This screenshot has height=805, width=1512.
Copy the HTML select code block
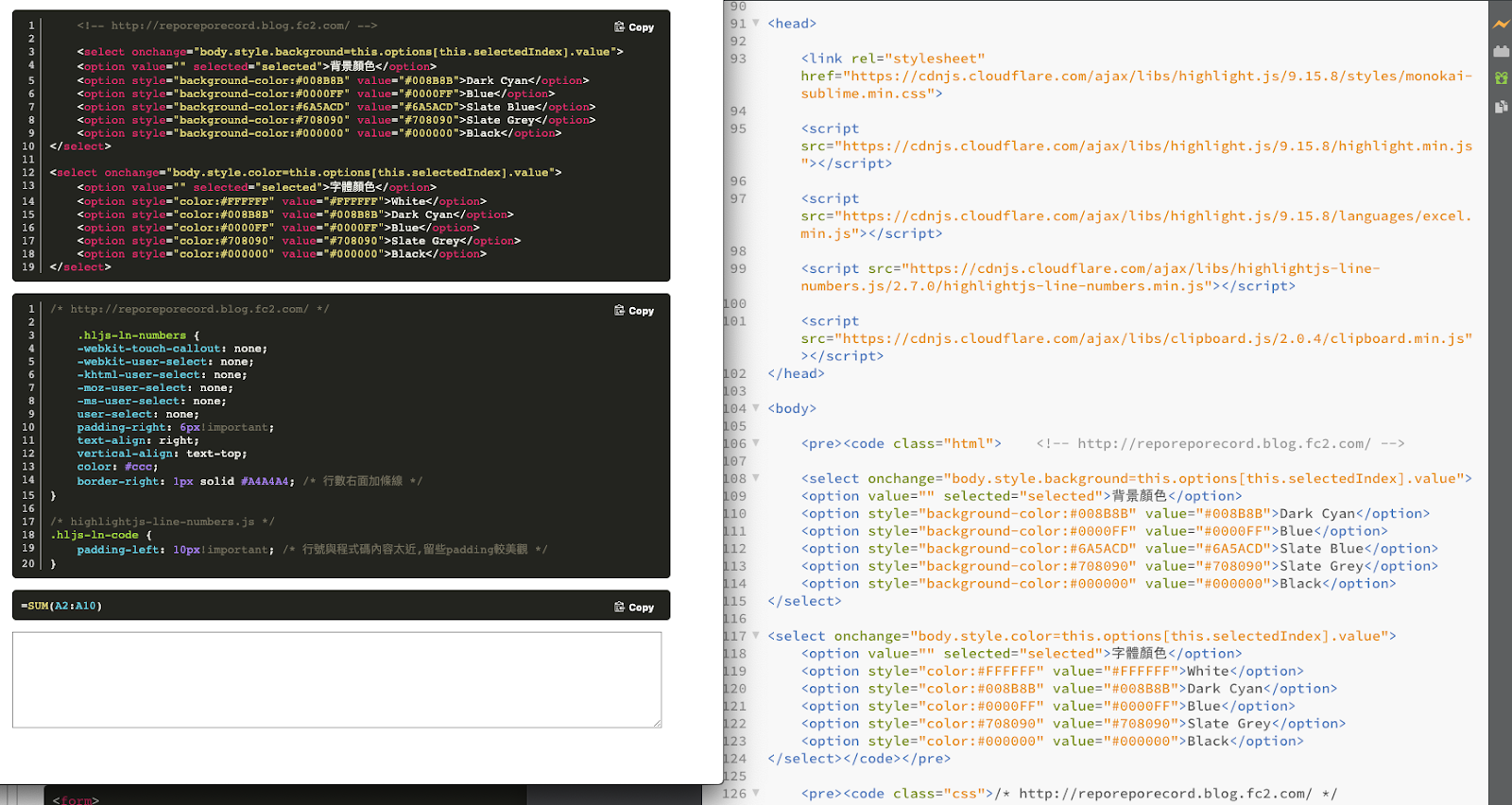click(x=634, y=27)
